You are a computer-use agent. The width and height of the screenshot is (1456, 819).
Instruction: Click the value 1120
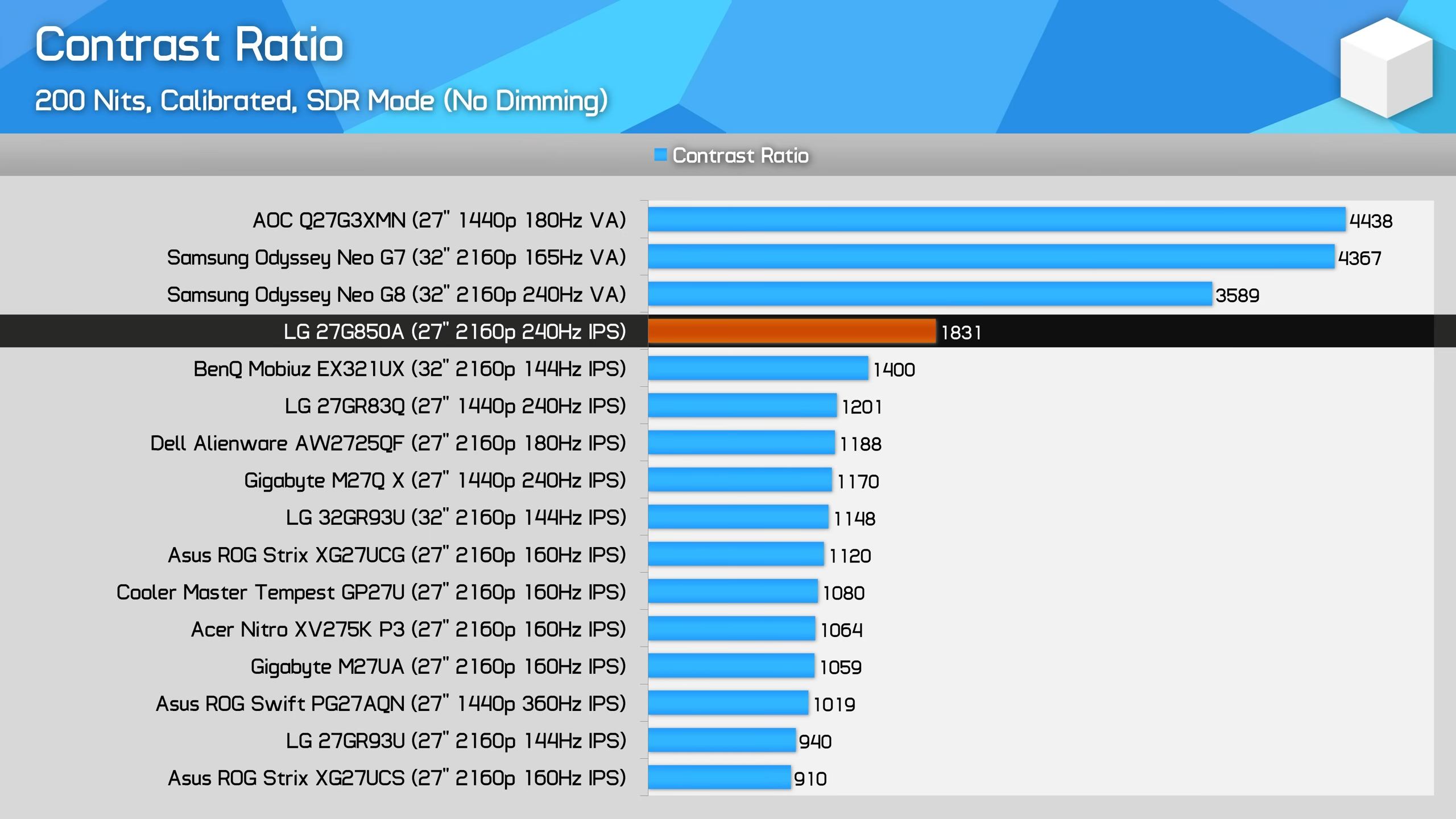(x=850, y=556)
